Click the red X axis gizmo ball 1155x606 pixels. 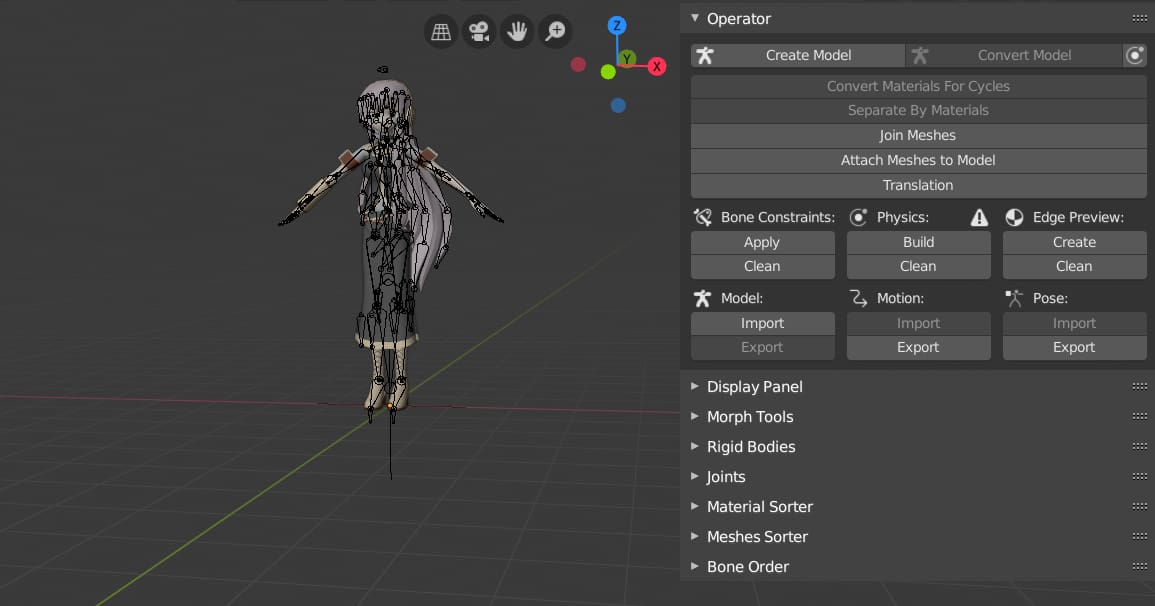tap(657, 67)
